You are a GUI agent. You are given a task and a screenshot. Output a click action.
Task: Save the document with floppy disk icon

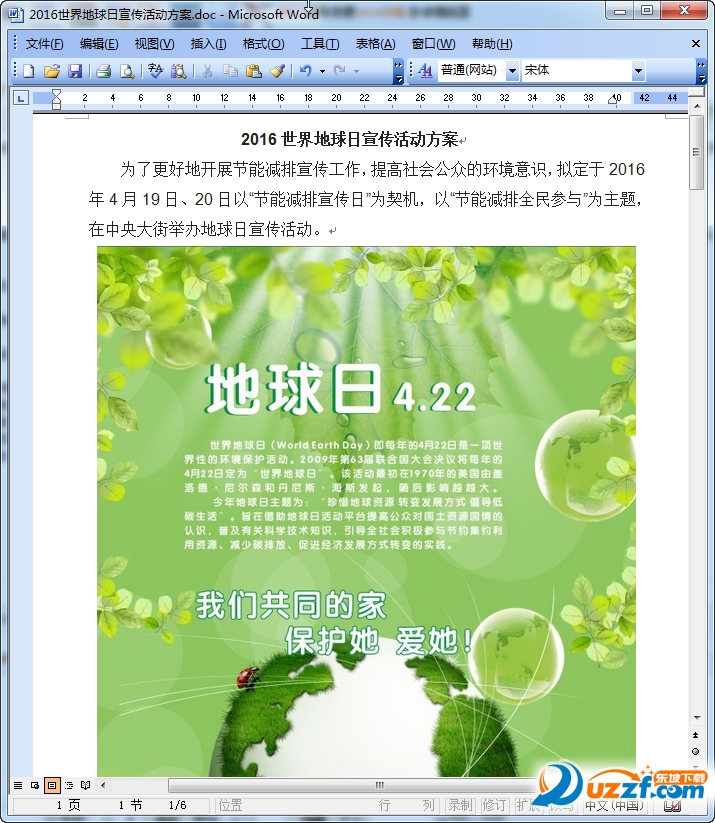coord(75,71)
